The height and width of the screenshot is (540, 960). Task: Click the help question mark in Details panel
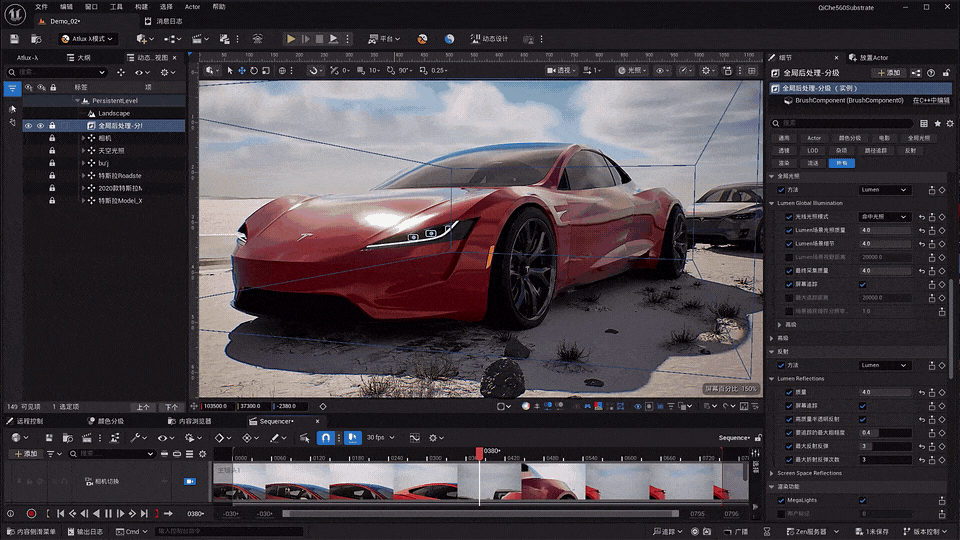tap(931, 73)
